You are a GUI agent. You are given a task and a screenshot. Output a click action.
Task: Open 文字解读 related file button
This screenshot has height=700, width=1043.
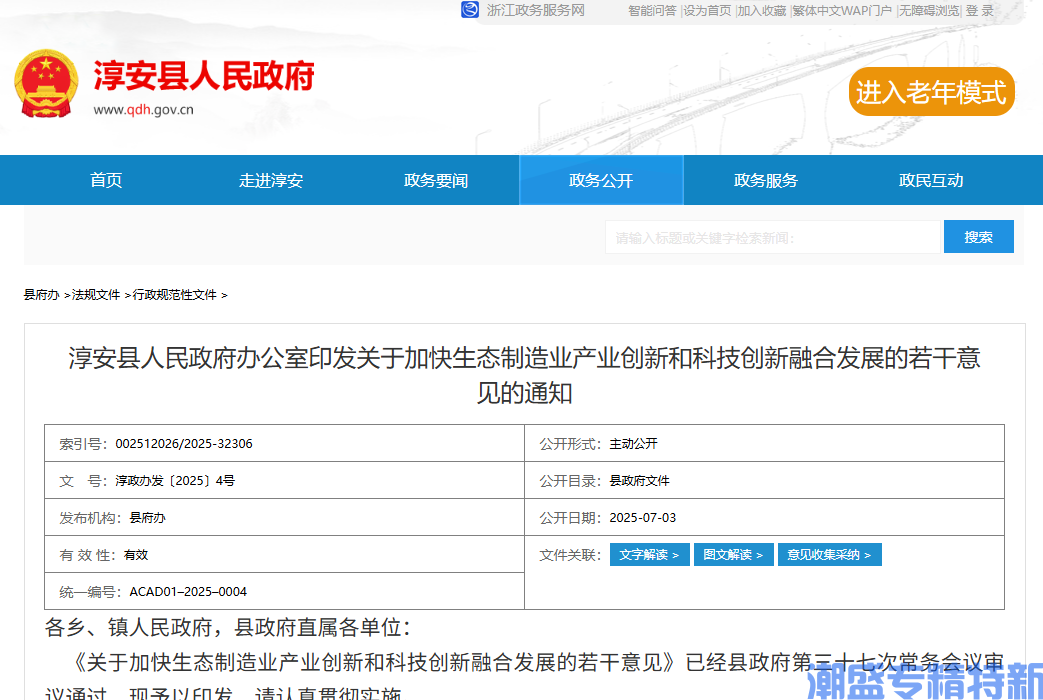coord(649,555)
